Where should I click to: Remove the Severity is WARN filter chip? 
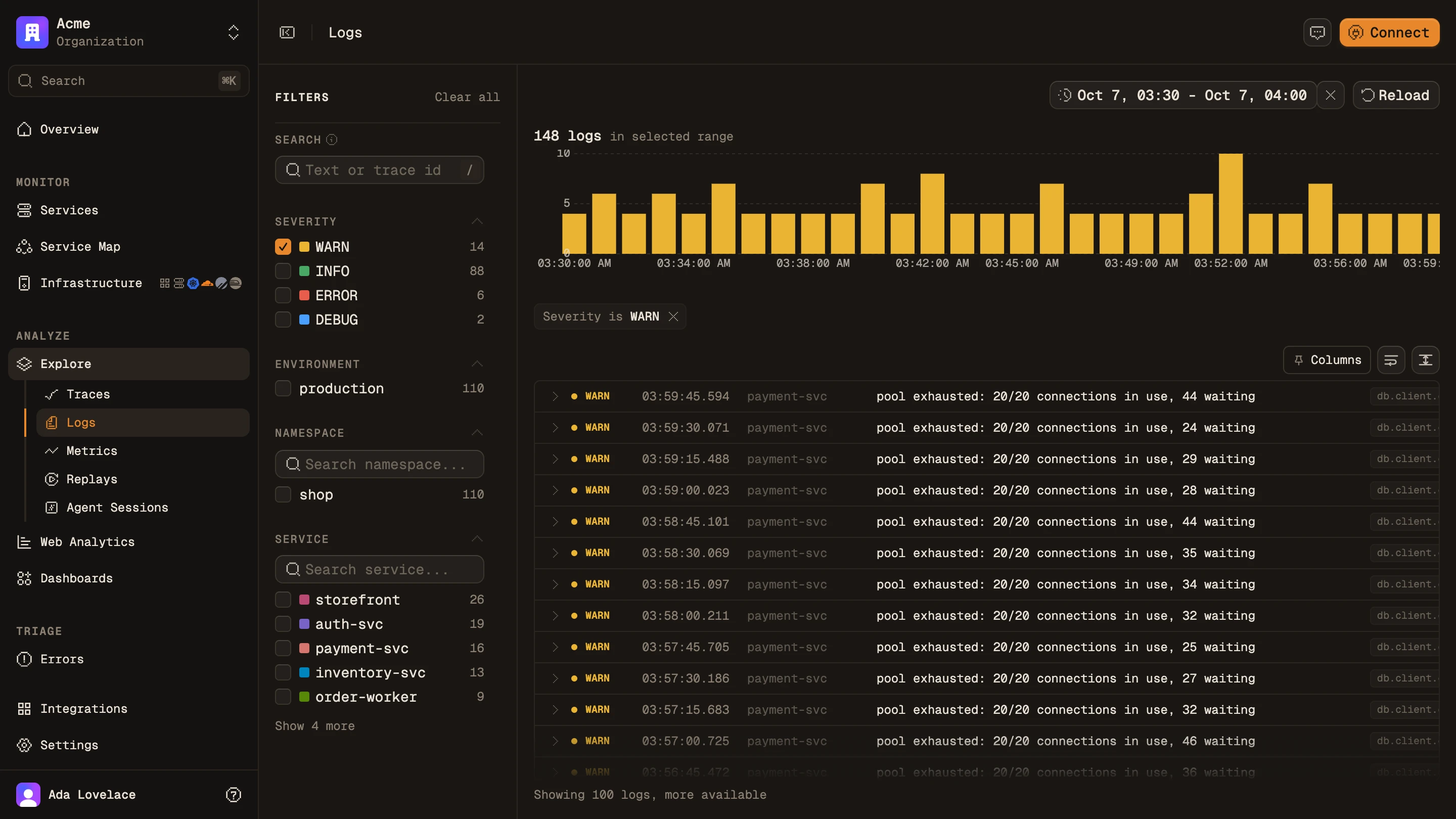tap(673, 316)
